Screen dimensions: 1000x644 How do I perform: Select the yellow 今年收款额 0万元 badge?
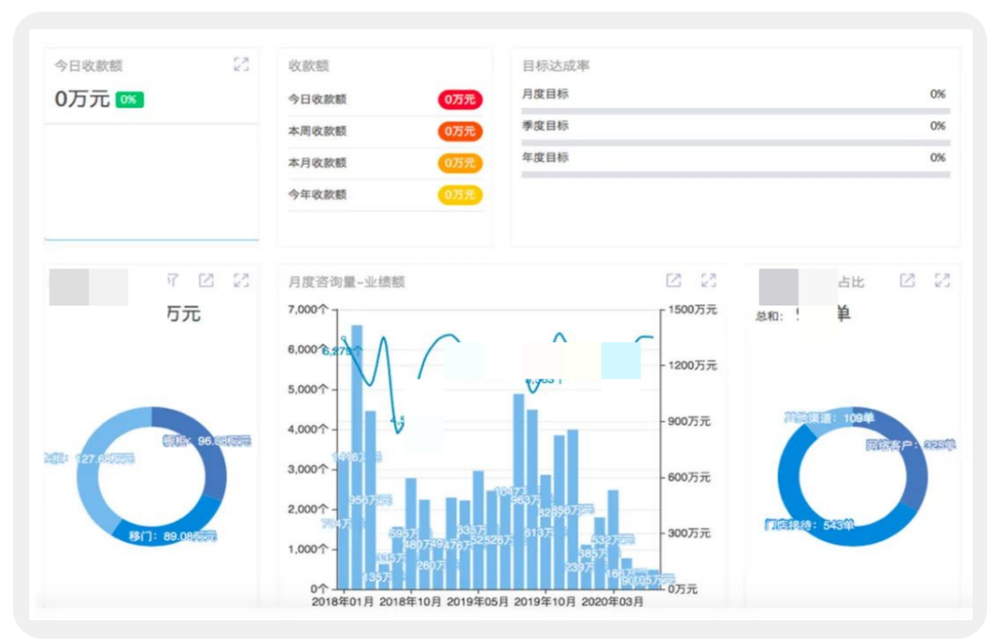[460, 195]
